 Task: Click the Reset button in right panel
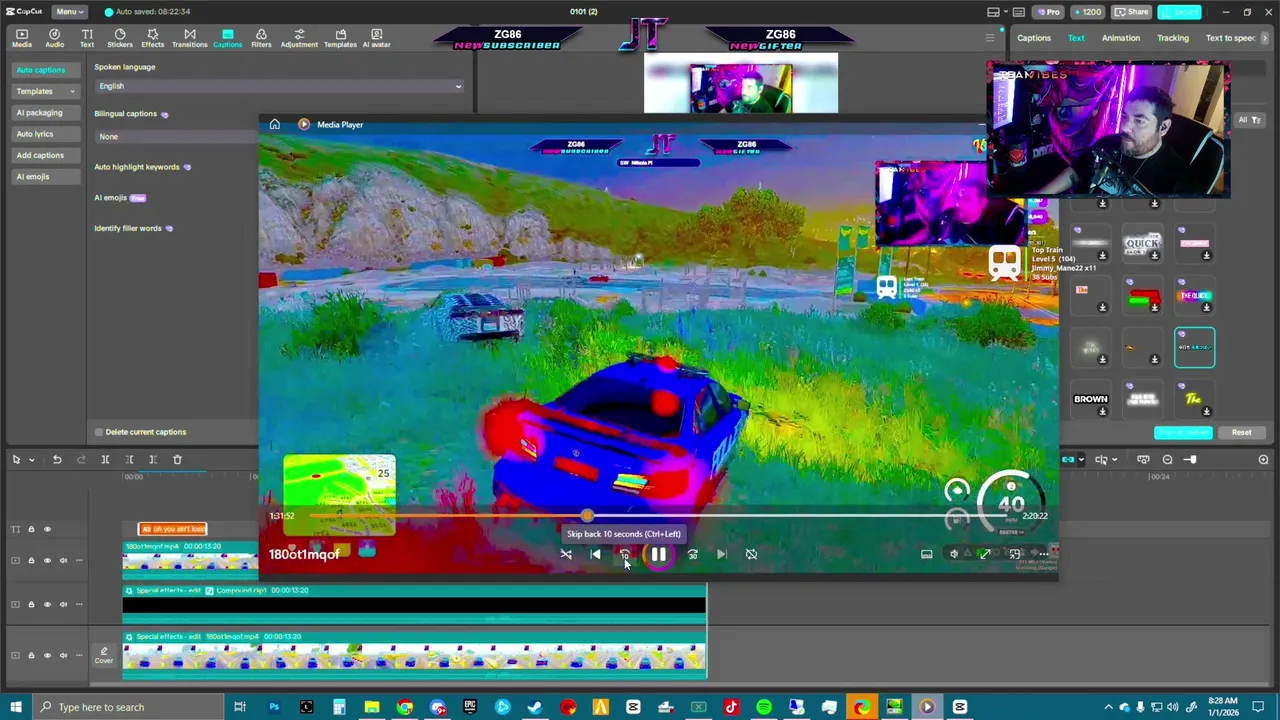[x=1241, y=433]
